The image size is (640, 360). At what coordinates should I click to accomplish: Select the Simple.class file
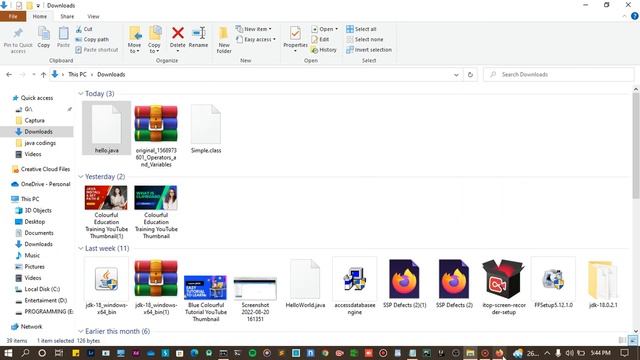tap(206, 128)
